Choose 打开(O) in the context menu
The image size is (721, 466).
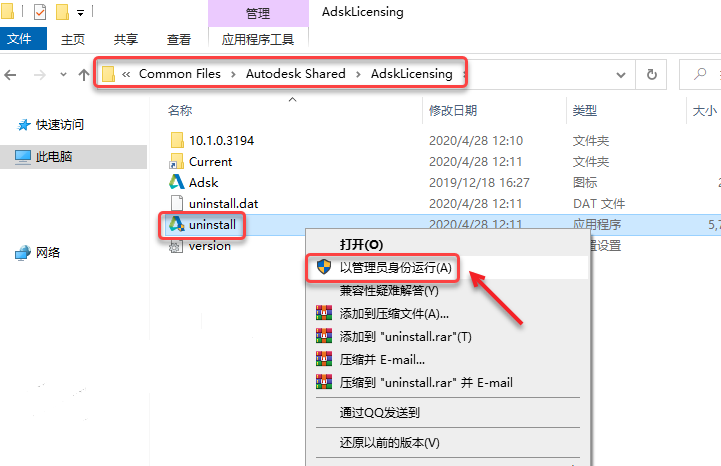tap(361, 244)
